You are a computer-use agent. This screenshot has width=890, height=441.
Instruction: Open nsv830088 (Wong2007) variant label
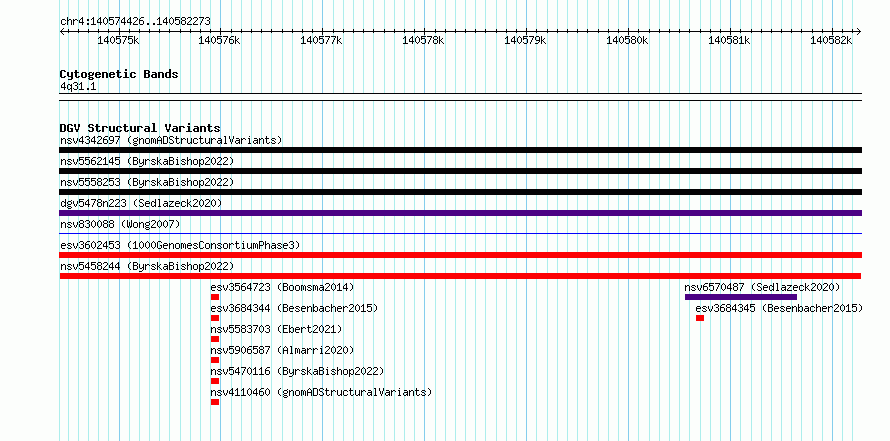(x=120, y=224)
